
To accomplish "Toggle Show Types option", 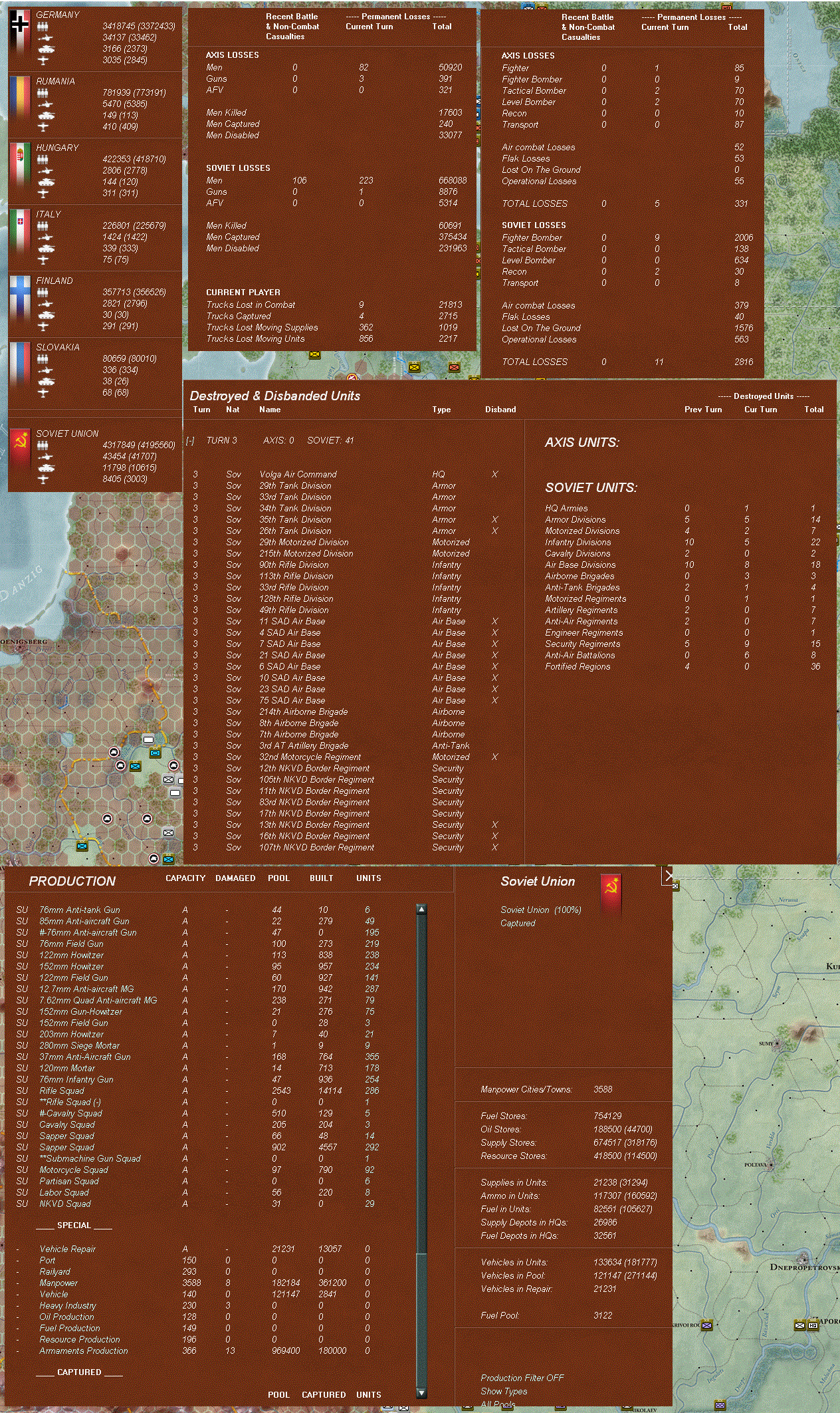I will (504, 1391).
